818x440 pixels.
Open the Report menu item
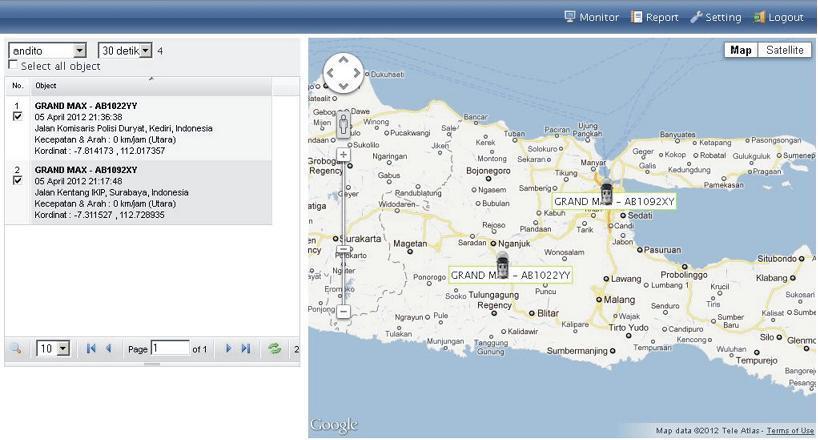pyautogui.click(x=655, y=17)
